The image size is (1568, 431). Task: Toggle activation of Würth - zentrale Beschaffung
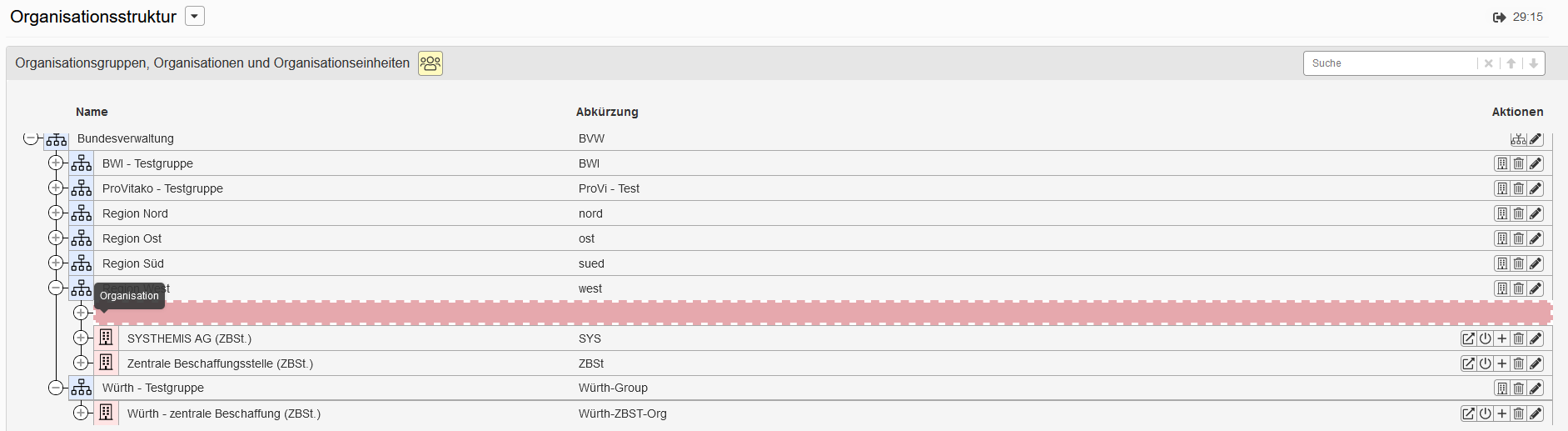[x=1486, y=414]
